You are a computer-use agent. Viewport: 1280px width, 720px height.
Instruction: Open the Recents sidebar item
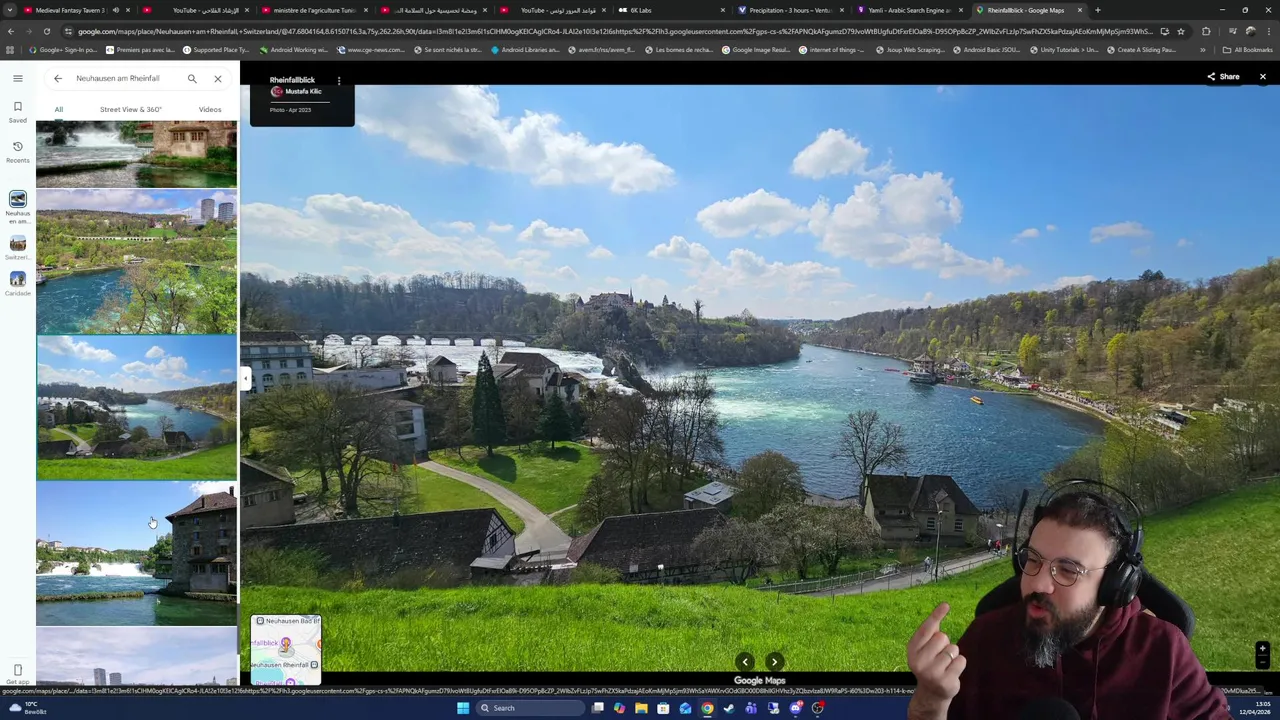pos(17,152)
